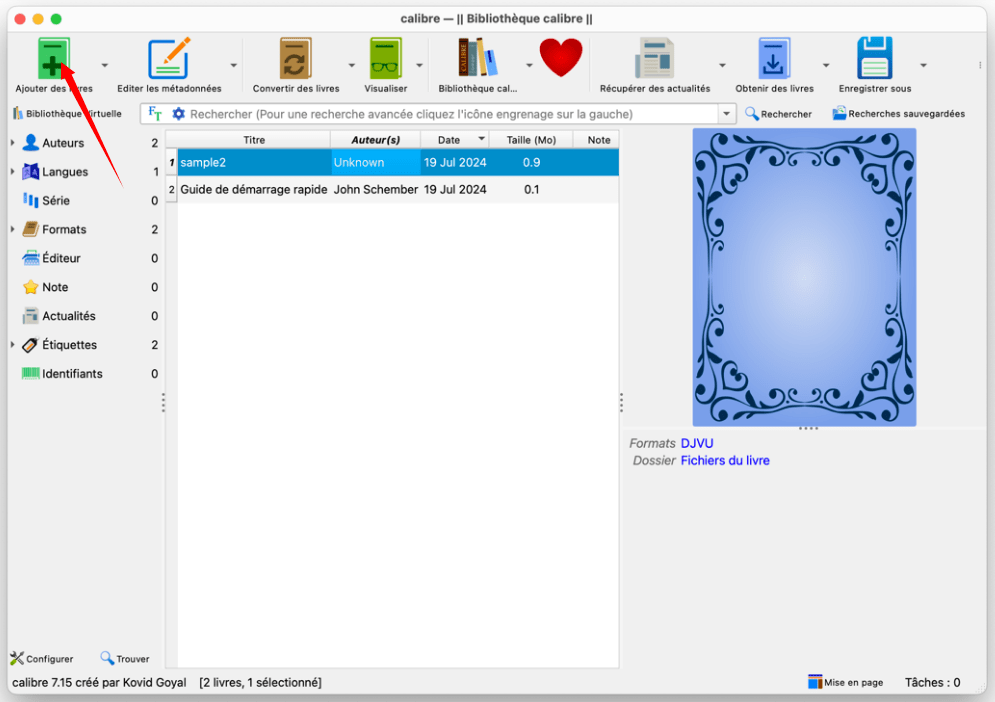Open Mise en page layout button
Screen dimensions: 995x702
pos(845,682)
